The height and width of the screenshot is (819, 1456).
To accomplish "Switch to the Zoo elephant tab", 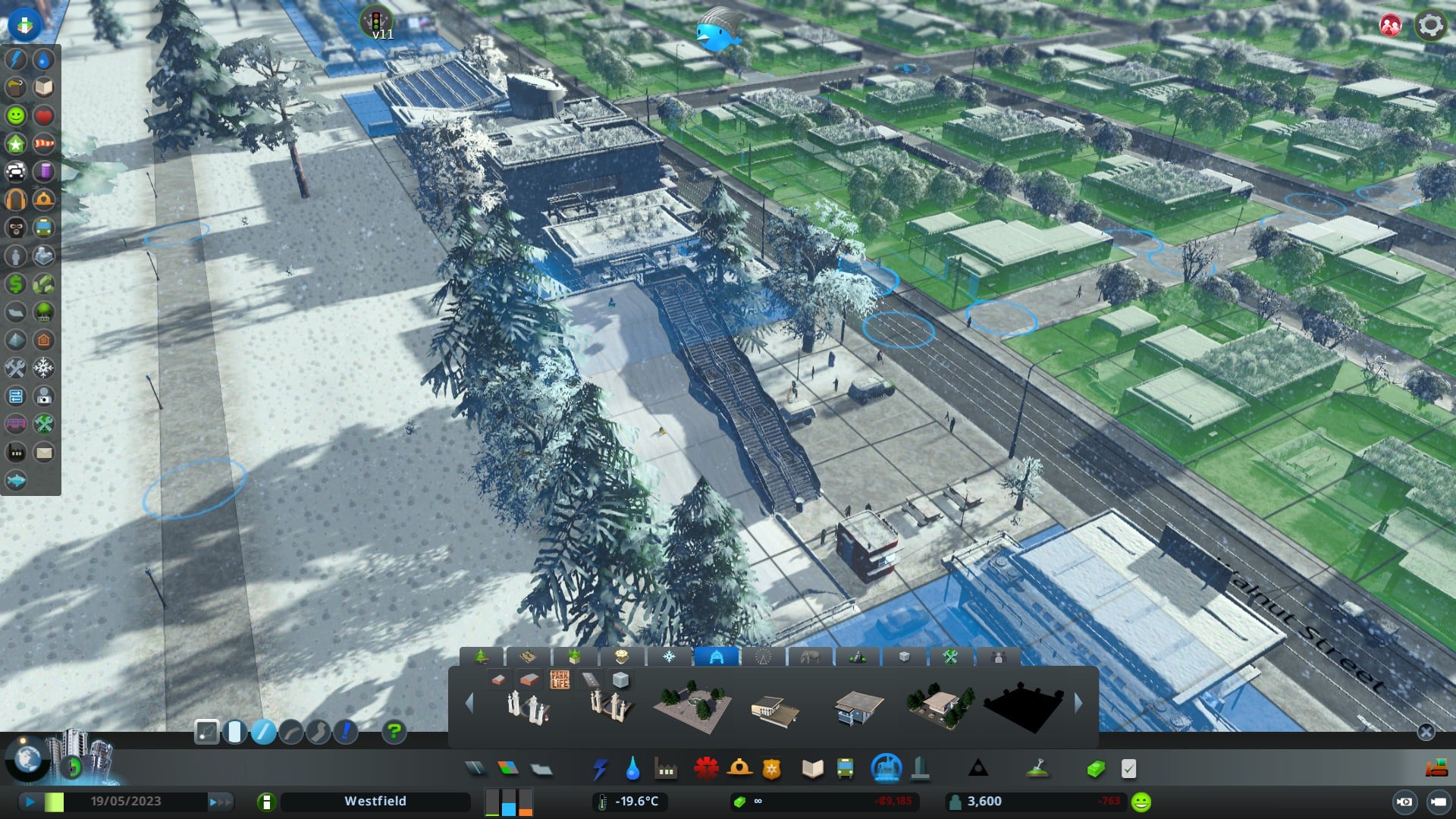I will [810, 657].
